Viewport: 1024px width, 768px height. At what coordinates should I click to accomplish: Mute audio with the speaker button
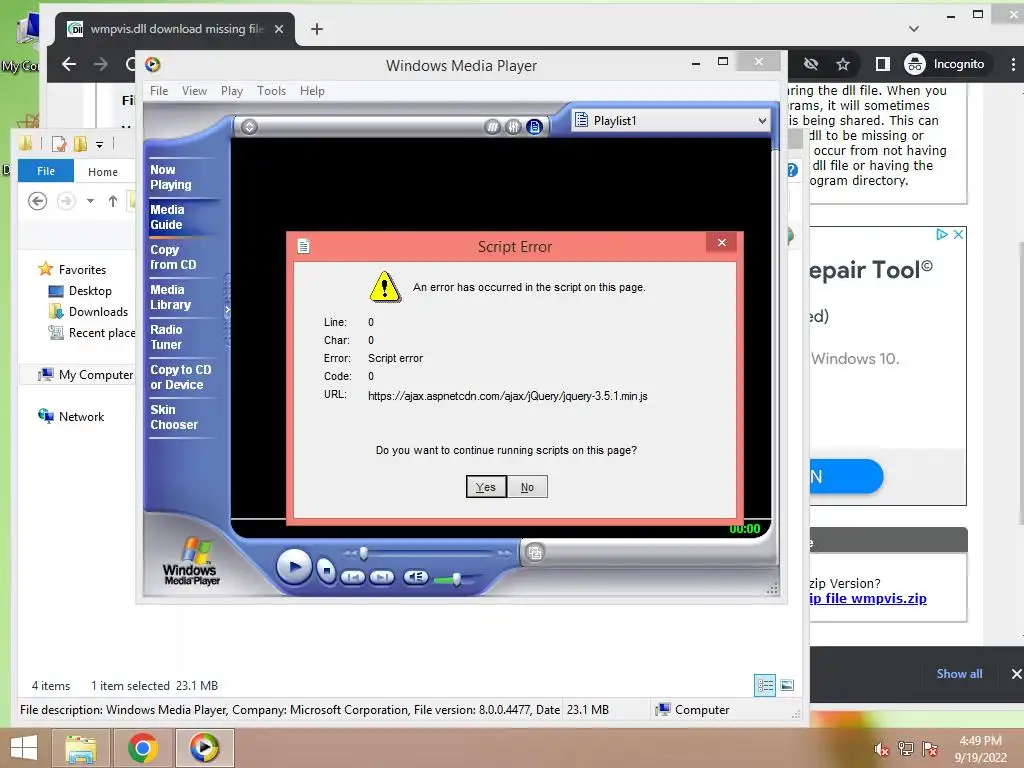pos(415,577)
